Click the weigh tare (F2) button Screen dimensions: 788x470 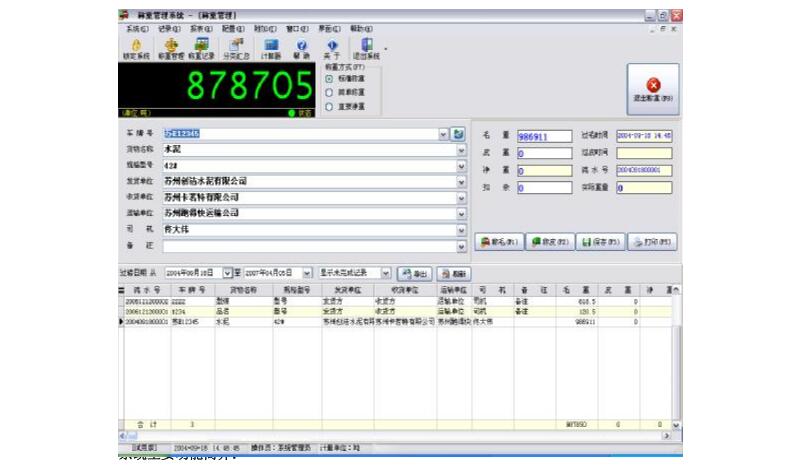tap(550, 242)
